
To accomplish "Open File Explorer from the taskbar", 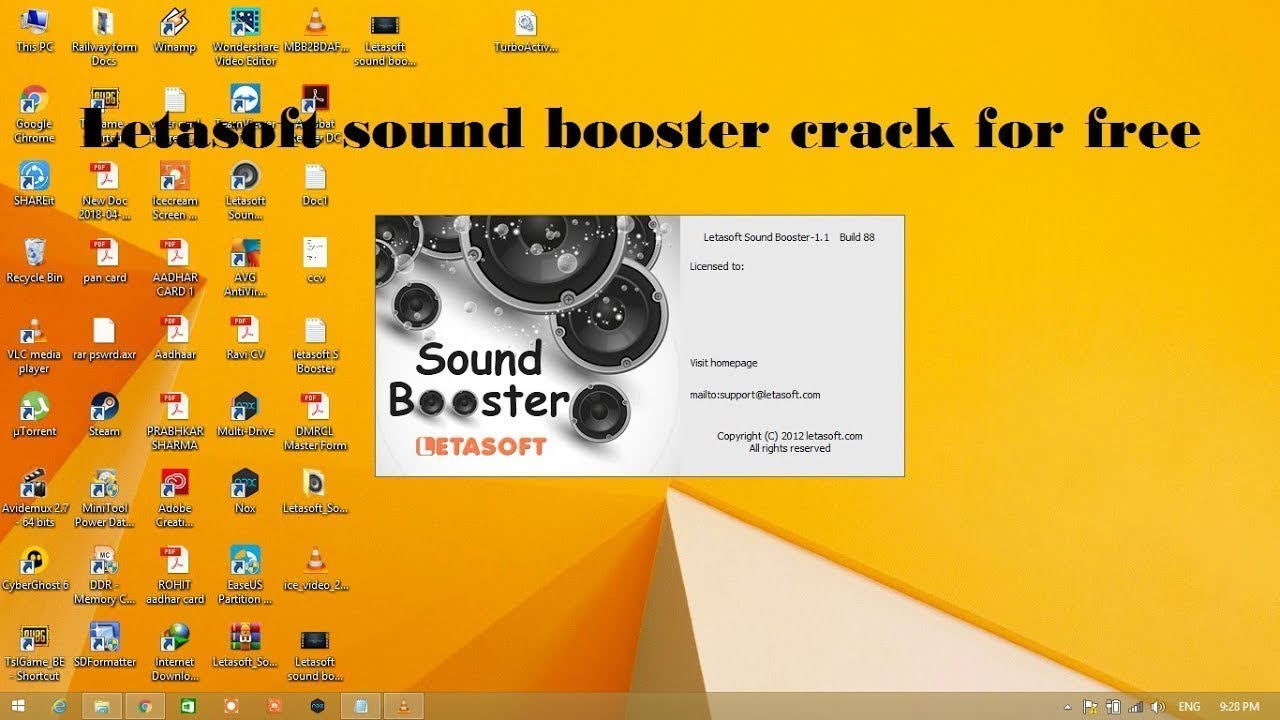I will [x=102, y=706].
